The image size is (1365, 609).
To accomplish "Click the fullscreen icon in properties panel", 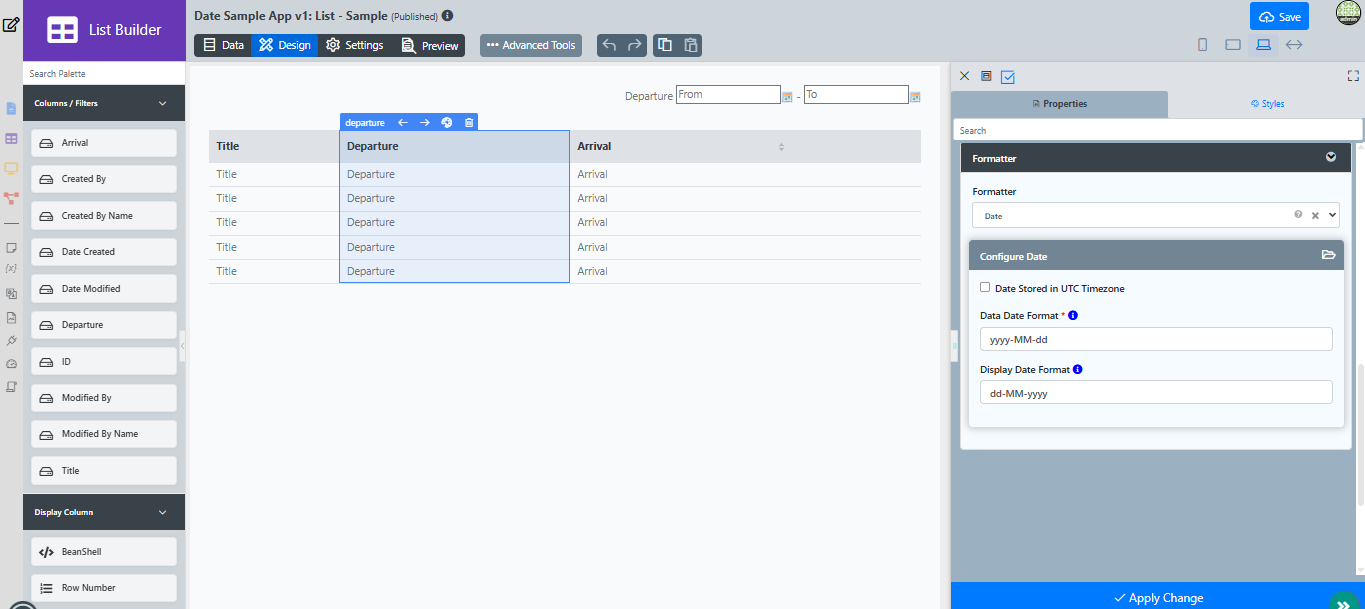I will click(x=1354, y=76).
